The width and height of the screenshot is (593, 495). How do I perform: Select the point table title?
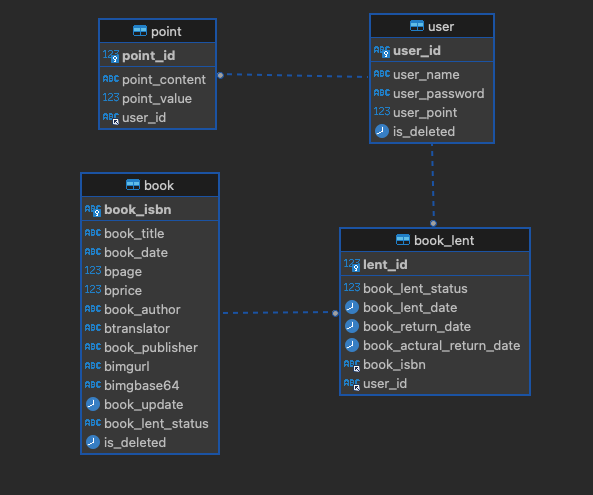[166, 31]
